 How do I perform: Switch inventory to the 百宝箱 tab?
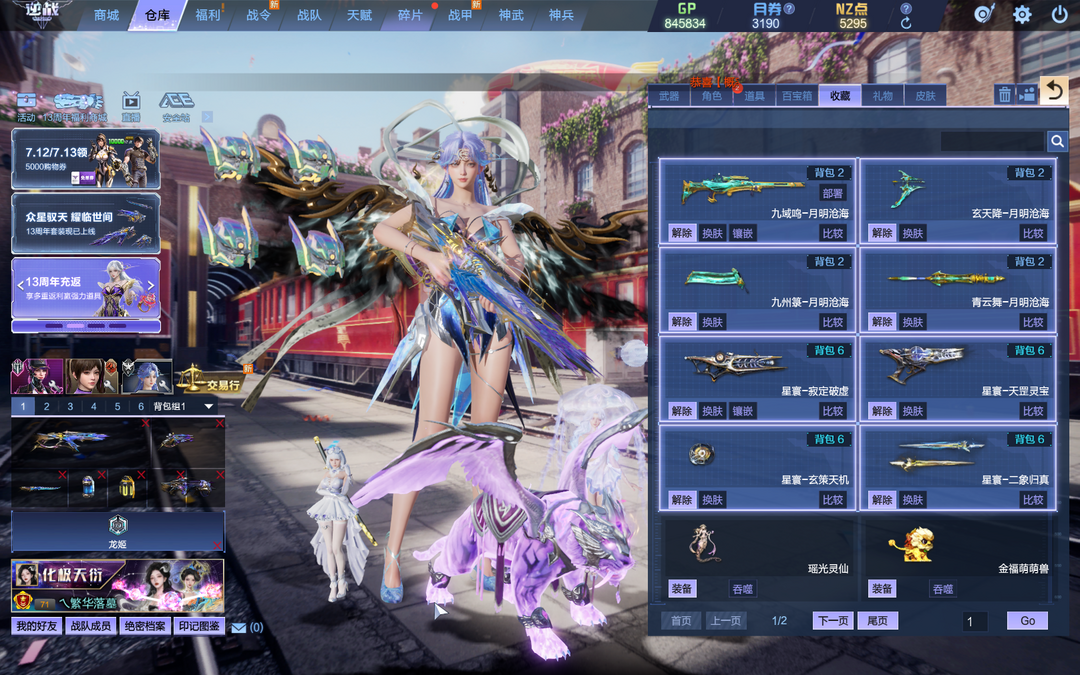[797, 96]
